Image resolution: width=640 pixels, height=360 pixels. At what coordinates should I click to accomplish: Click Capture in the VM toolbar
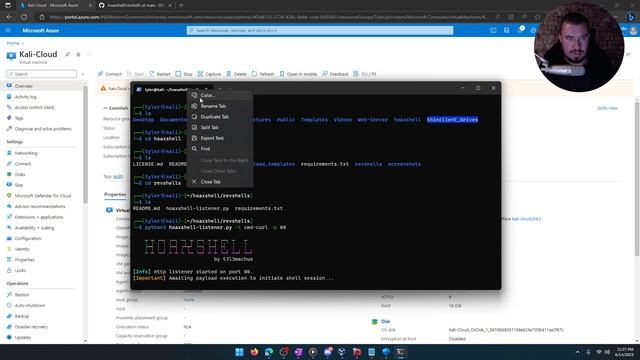209,74
